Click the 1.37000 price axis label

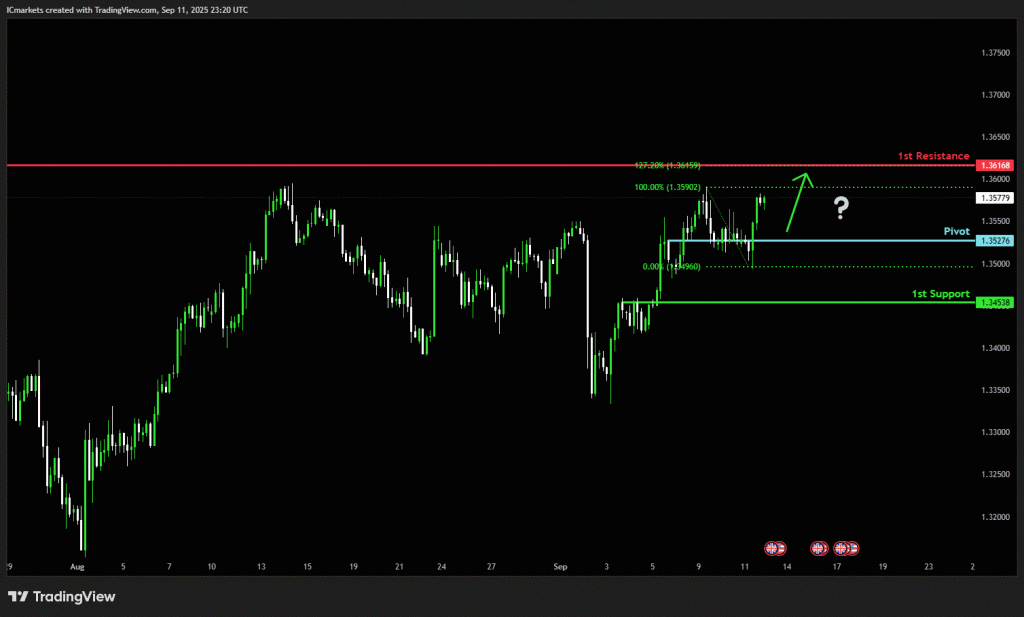(995, 95)
